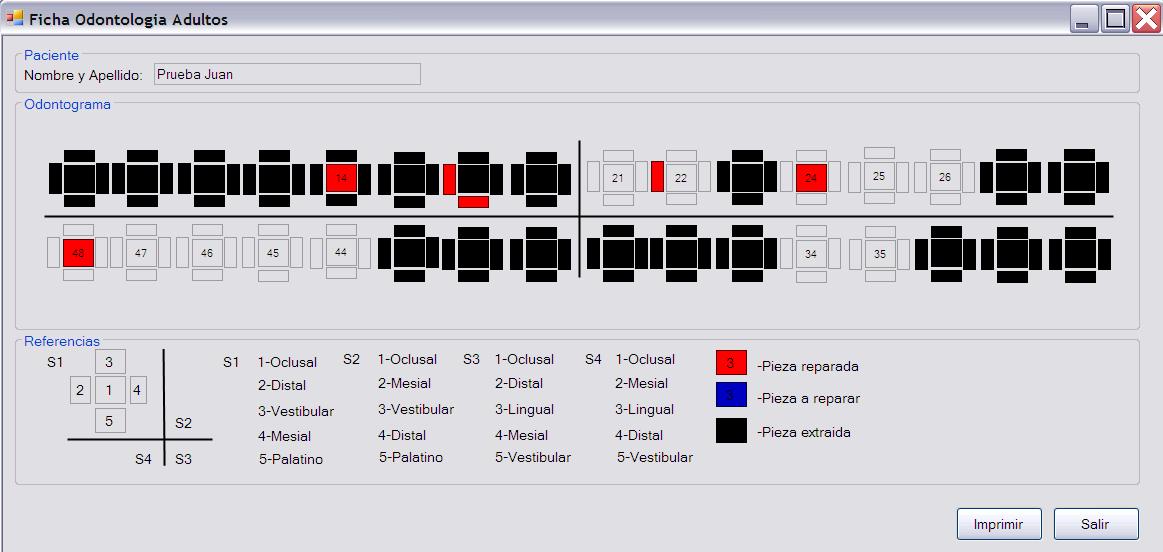This screenshot has width=1163, height=552.
Task: Click the center surface of tooth 46
Action: [x=207, y=253]
